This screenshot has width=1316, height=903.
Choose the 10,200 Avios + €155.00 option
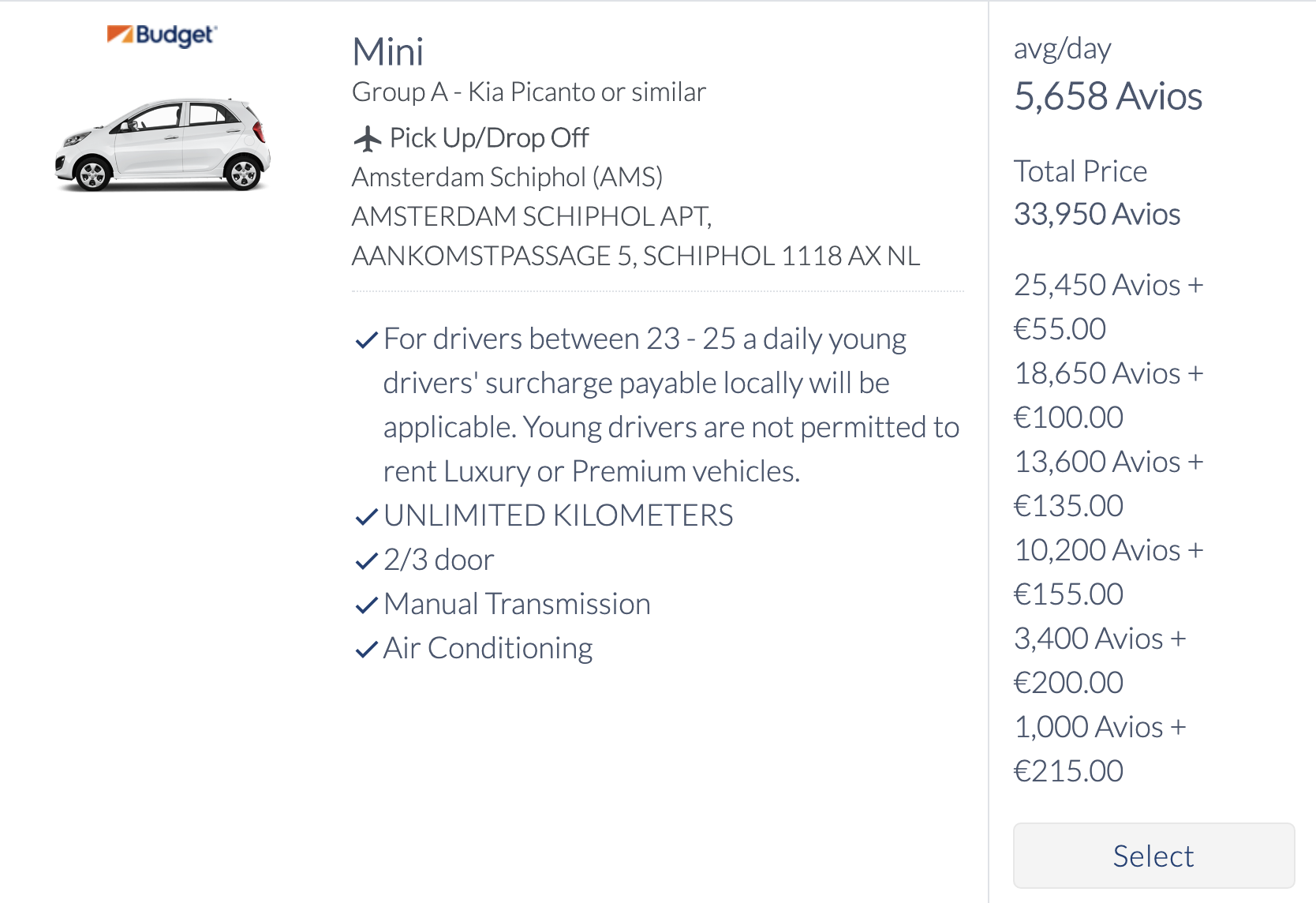click(x=1109, y=571)
